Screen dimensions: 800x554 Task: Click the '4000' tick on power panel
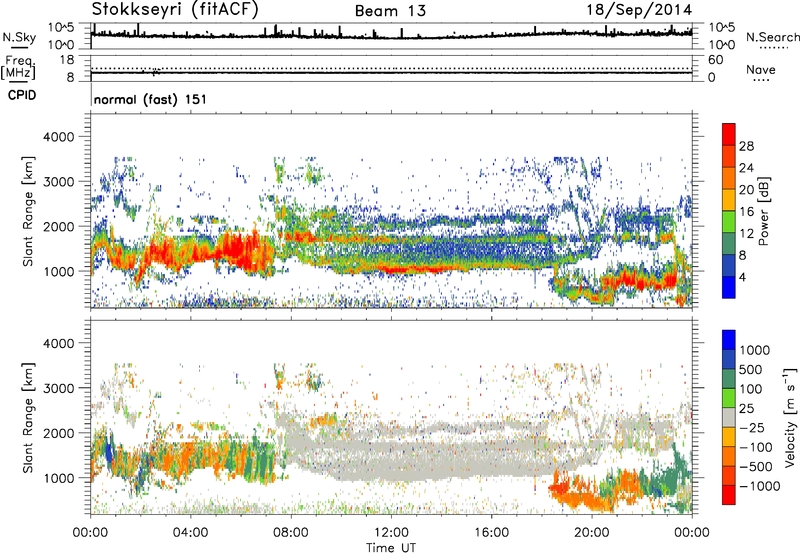coord(58,137)
